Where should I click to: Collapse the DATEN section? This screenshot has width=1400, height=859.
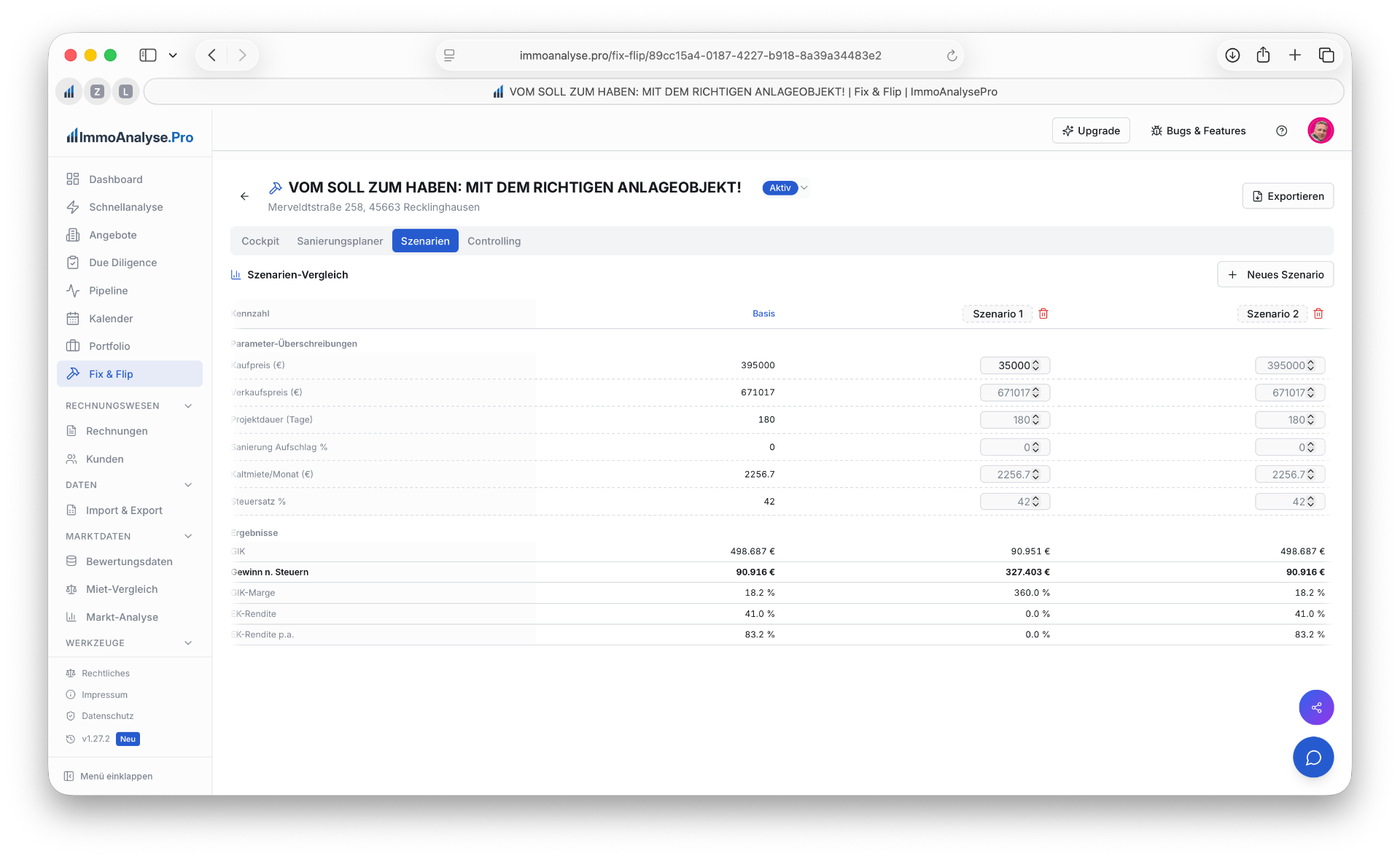coord(188,485)
